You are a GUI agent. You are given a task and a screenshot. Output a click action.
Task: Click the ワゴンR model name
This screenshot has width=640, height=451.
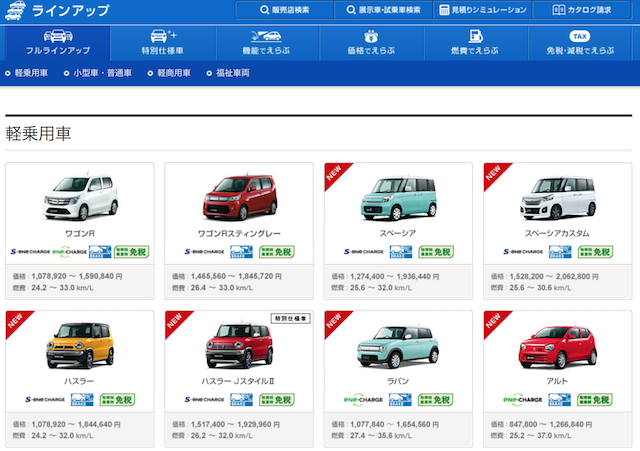(x=80, y=233)
